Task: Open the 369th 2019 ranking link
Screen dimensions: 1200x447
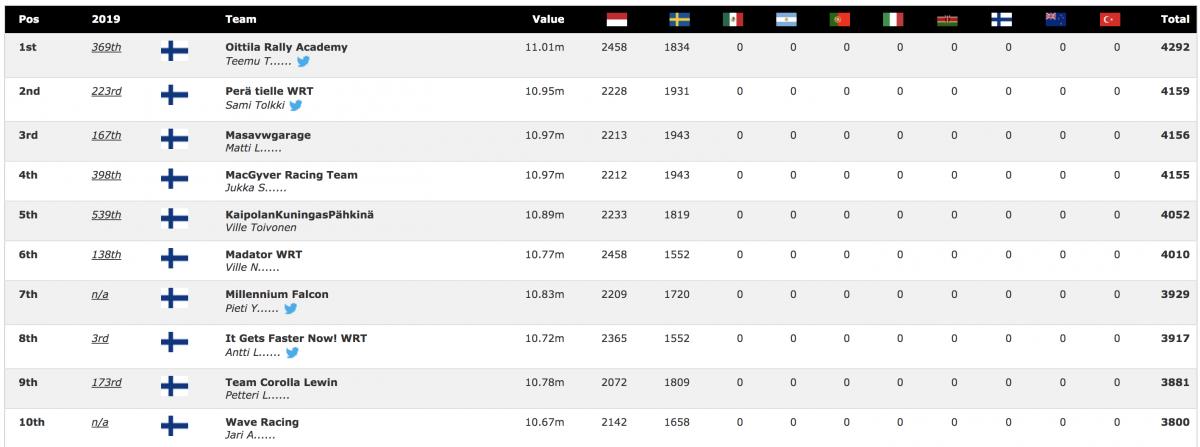Action: click(x=106, y=47)
